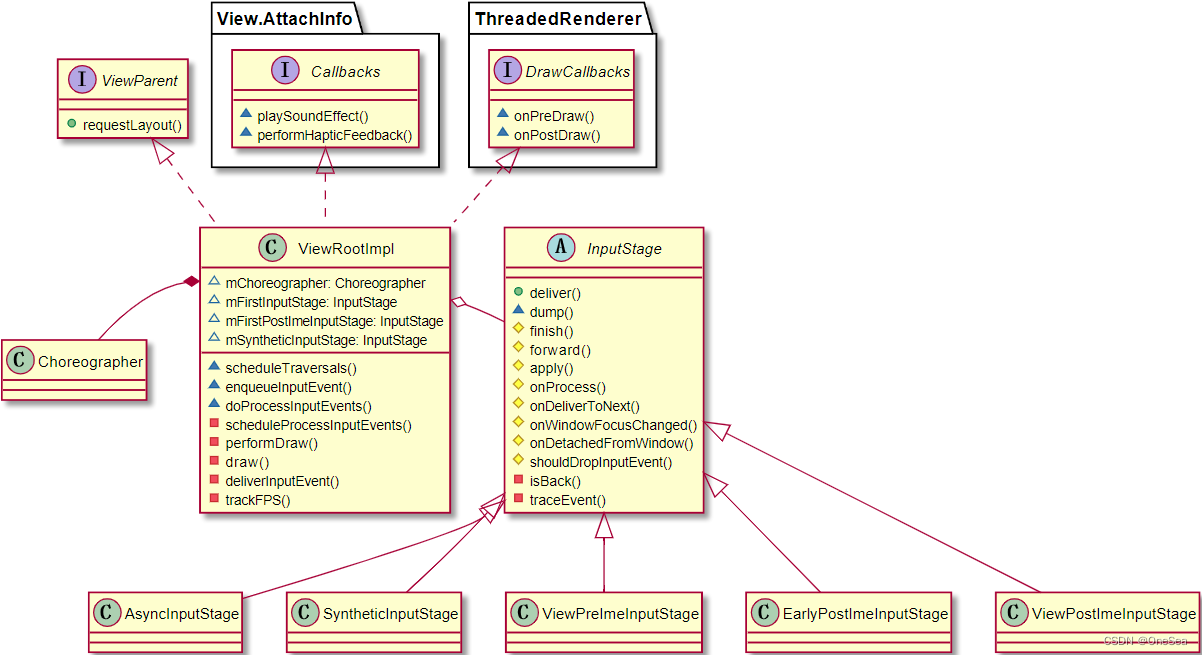
Task: Click the red visibility marker on isBack()
Action: 518,481
